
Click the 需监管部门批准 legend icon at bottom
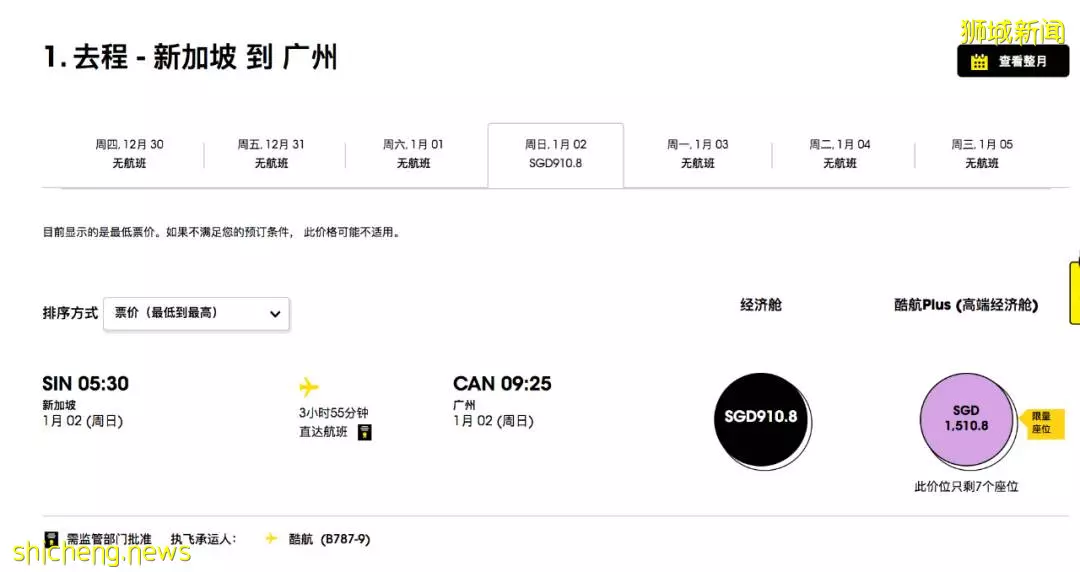[x=51, y=539]
